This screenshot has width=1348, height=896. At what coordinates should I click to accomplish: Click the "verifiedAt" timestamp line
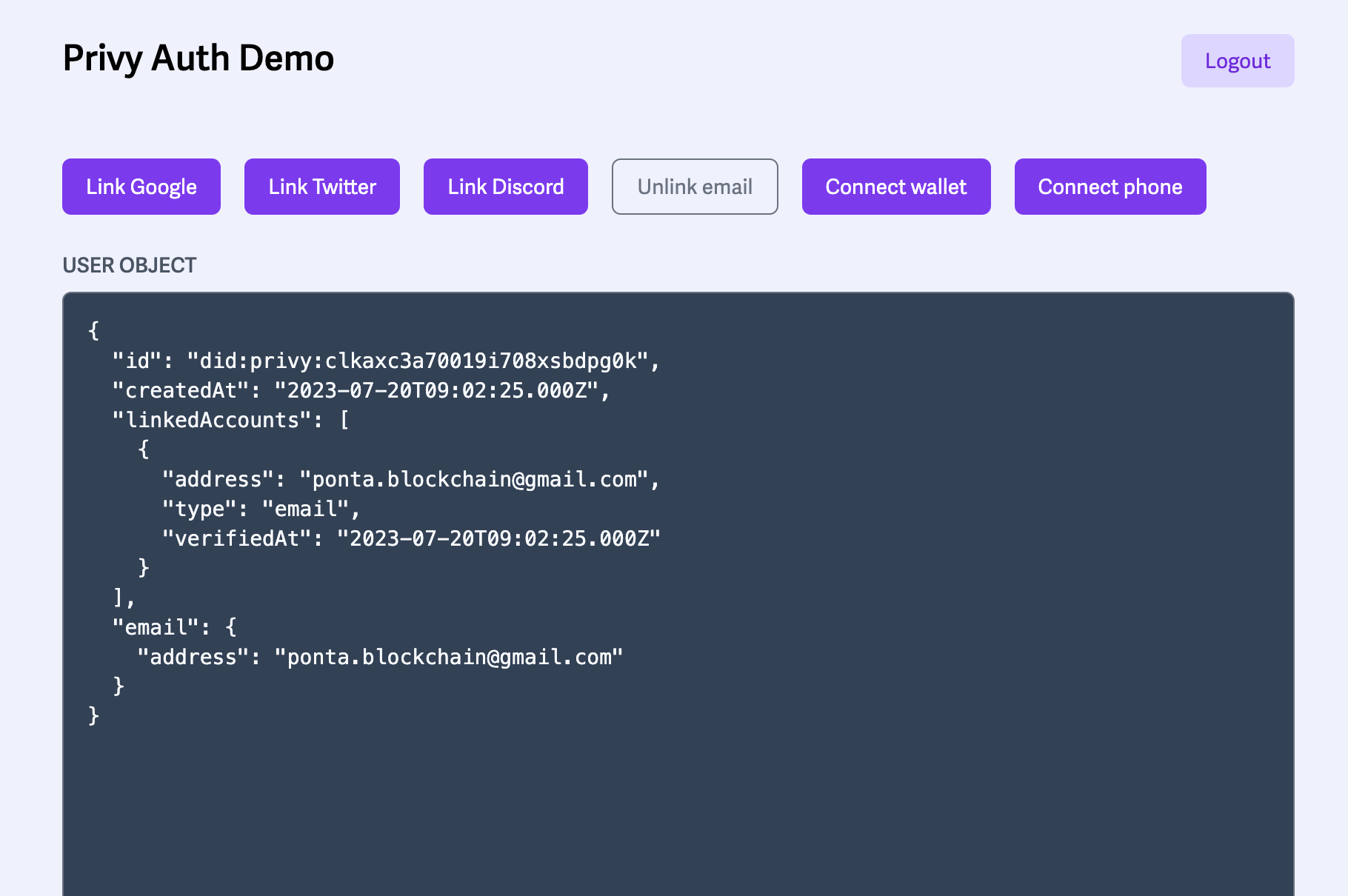[x=411, y=538]
